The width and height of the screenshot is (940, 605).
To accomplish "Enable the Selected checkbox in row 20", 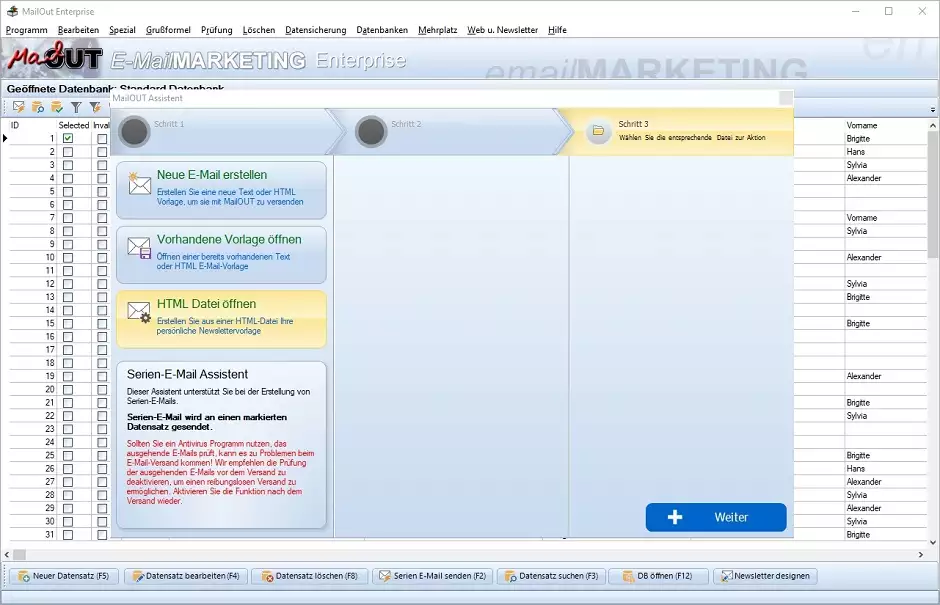I will pos(68,390).
